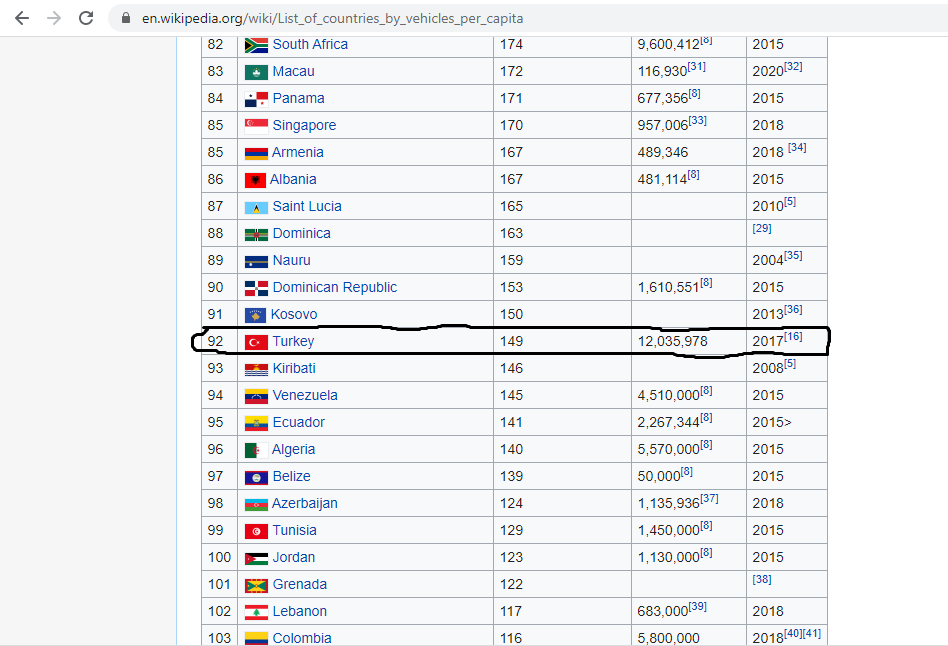Click the Tunisia flag icon
The height and width of the screenshot is (646, 948).
pos(256,531)
